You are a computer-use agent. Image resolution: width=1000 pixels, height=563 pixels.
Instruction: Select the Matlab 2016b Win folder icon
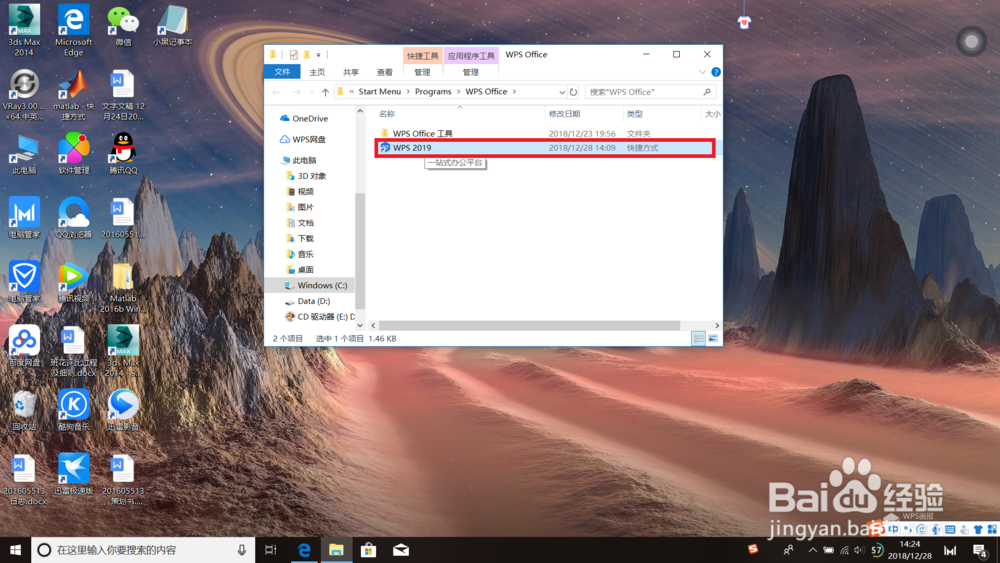coord(123,287)
